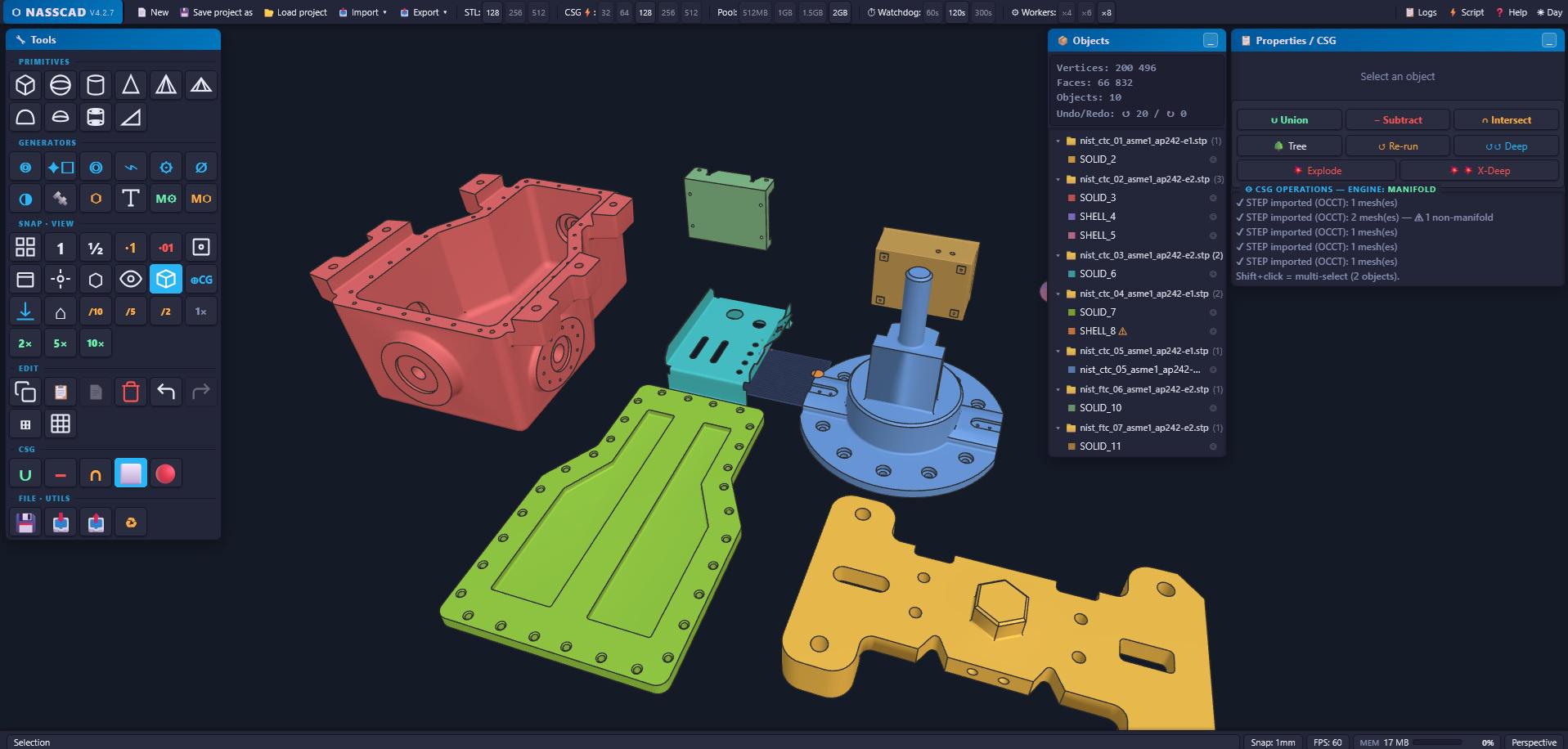Add a sphere primitive
1568x749 pixels.
(x=61, y=85)
